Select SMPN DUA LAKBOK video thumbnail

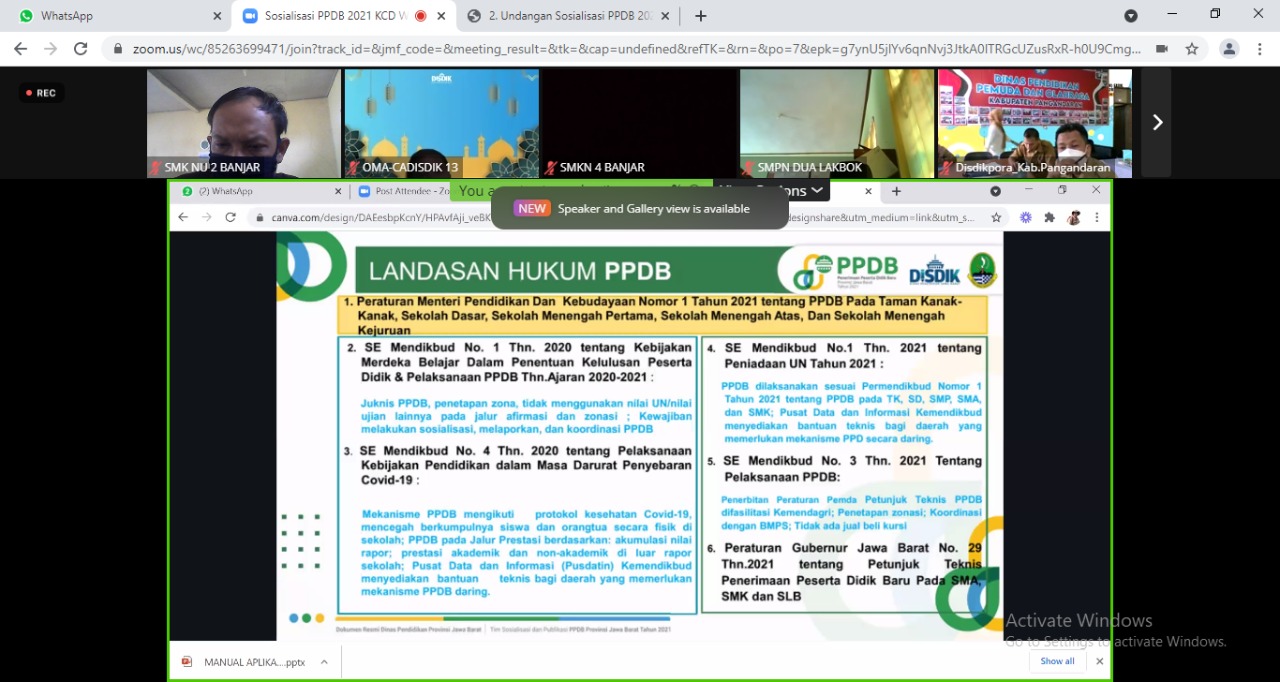pos(837,123)
